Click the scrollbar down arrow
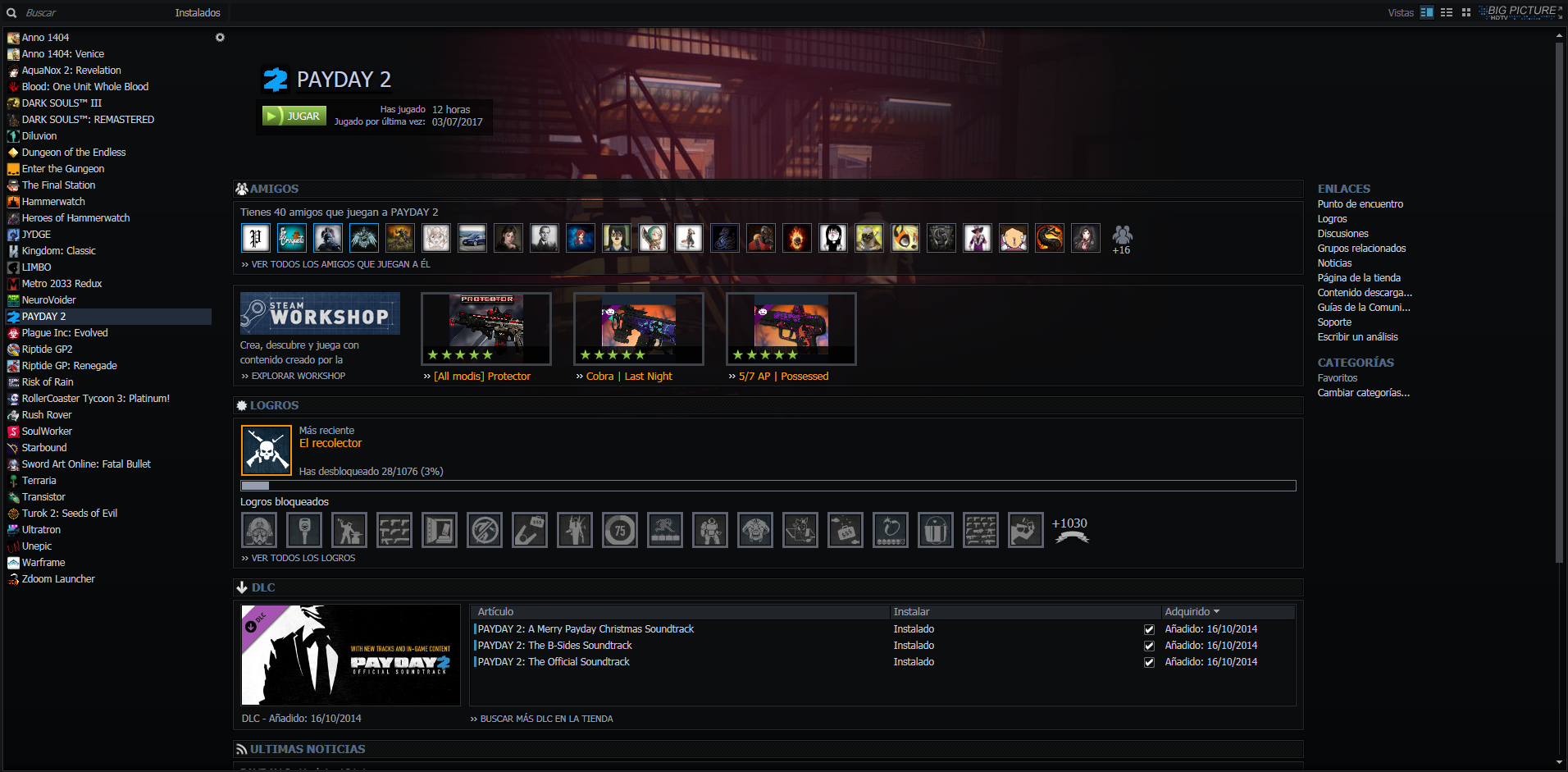The width and height of the screenshot is (1568, 772). [x=1560, y=762]
